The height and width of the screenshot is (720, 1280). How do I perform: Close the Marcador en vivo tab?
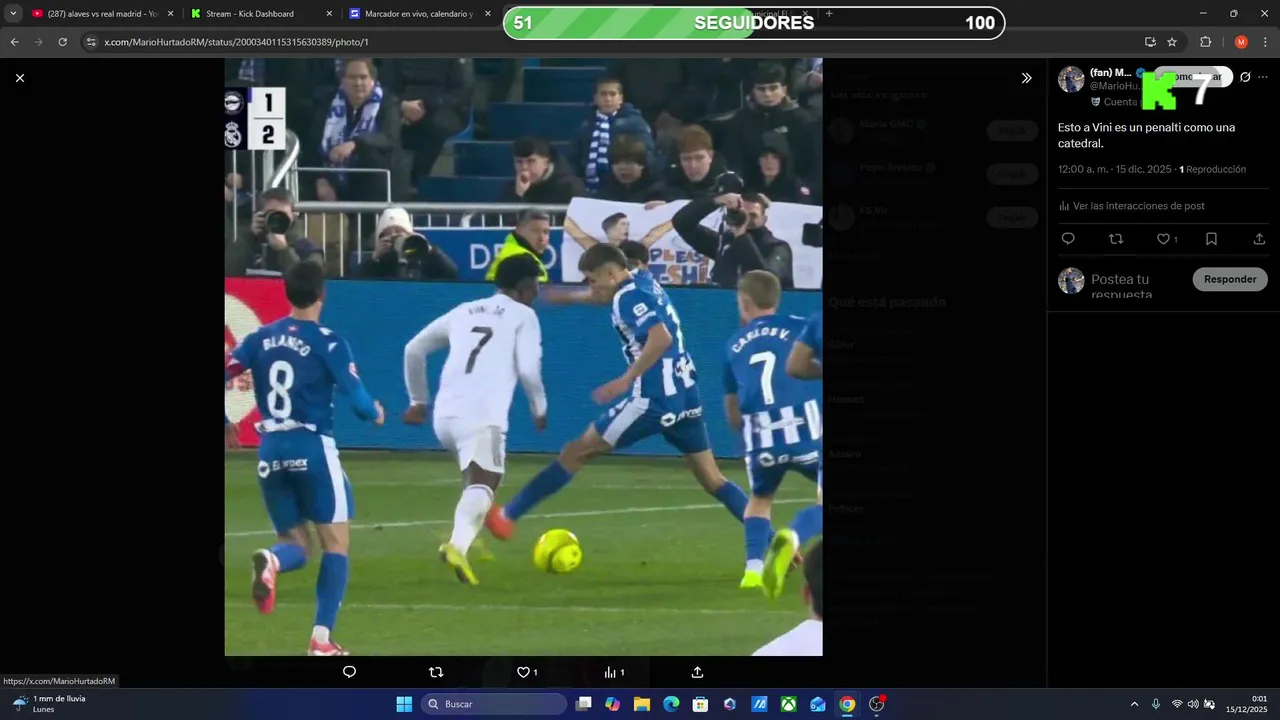coord(488,14)
